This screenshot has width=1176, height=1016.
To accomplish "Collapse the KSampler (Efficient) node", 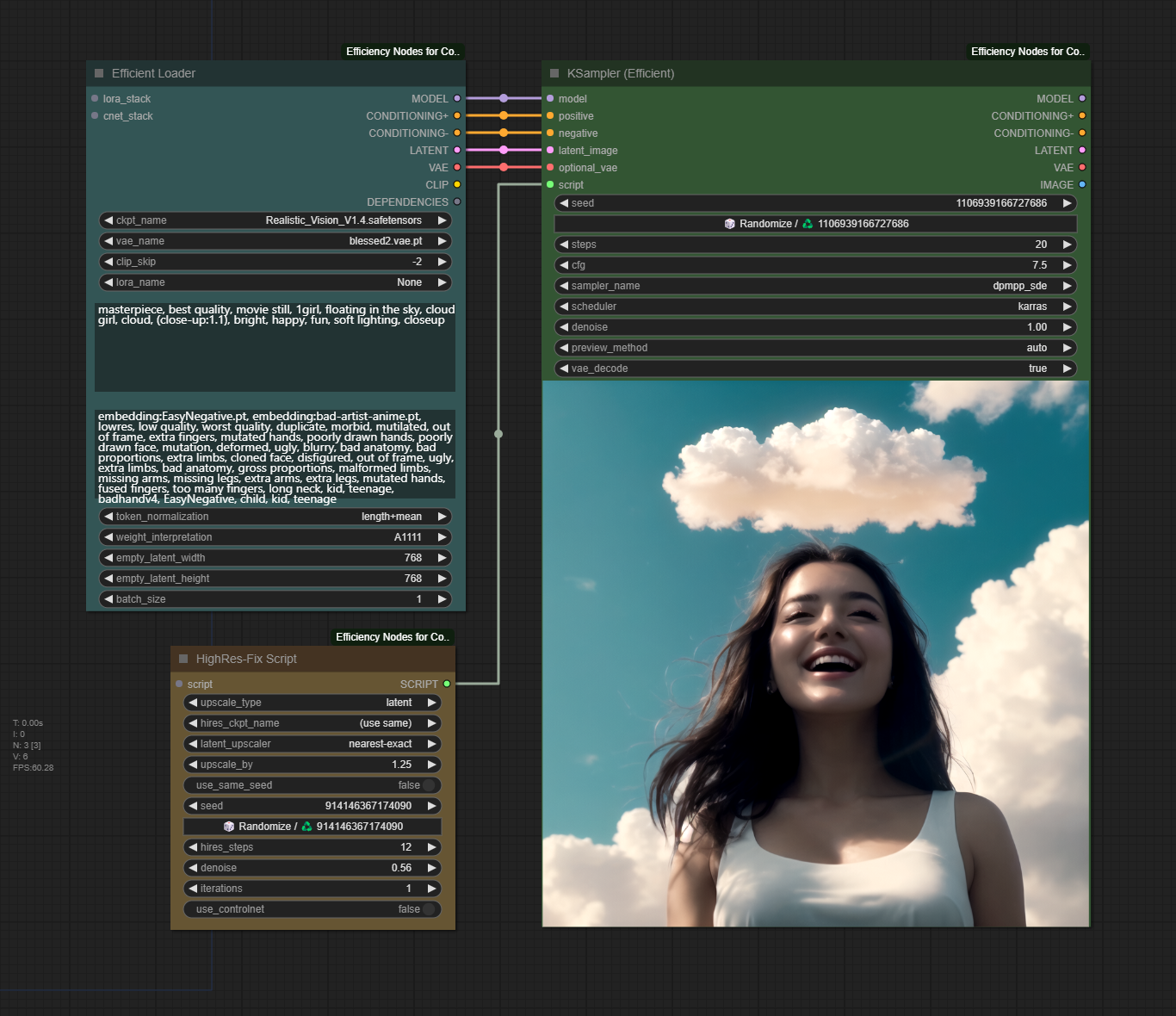I will coord(554,73).
